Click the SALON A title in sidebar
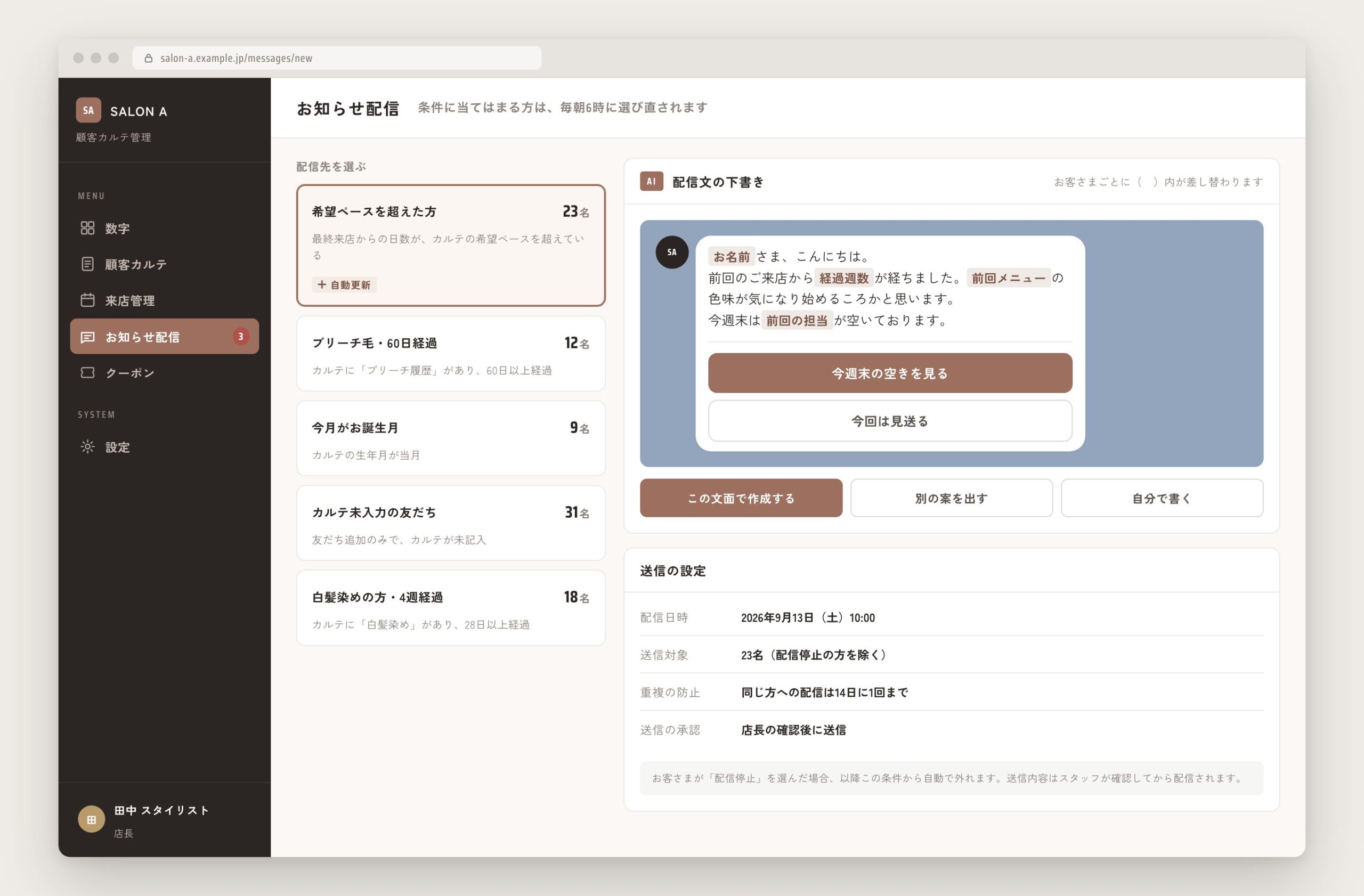 click(x=139, y=111)
